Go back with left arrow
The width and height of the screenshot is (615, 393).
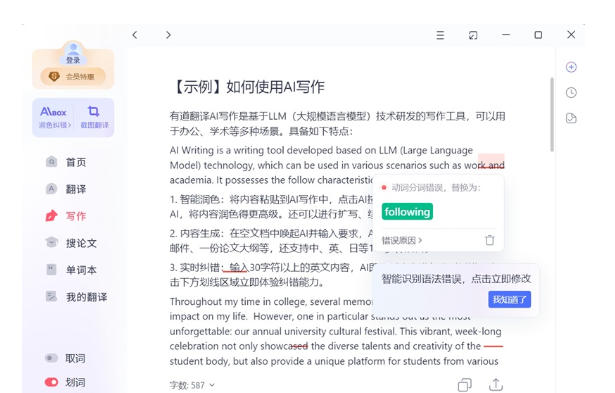point(135,35)
